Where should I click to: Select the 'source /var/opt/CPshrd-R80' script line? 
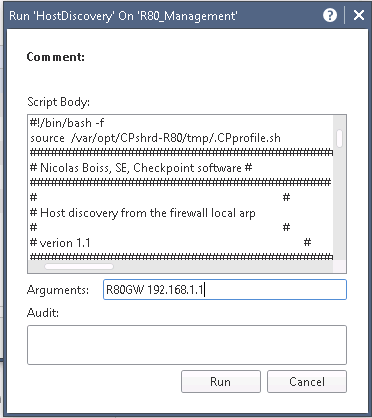coord(155,138)
